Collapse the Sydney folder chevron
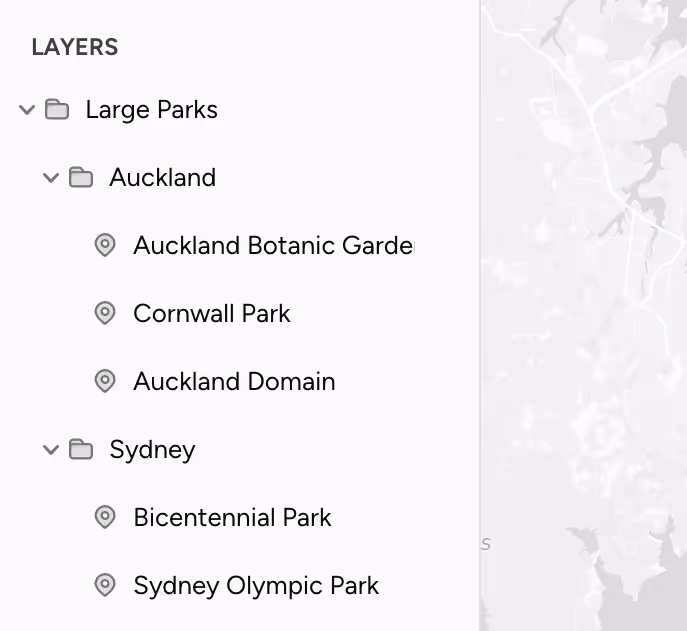This screenshot has width=687, height=631. tap(51, 450)
